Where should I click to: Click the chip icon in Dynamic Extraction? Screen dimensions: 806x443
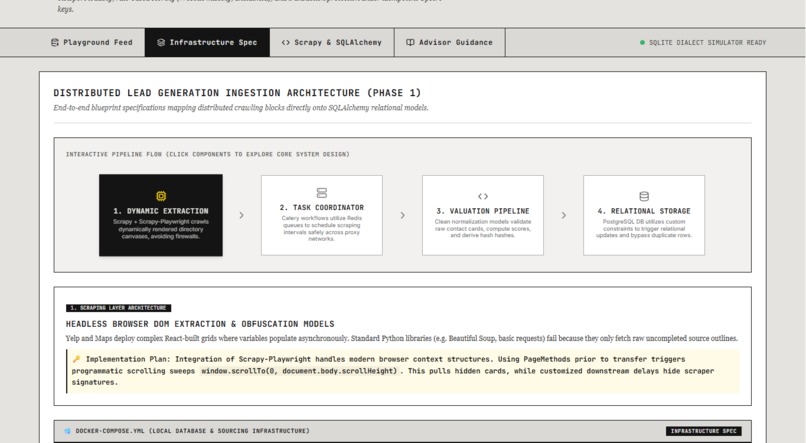[x=161, y=196]
